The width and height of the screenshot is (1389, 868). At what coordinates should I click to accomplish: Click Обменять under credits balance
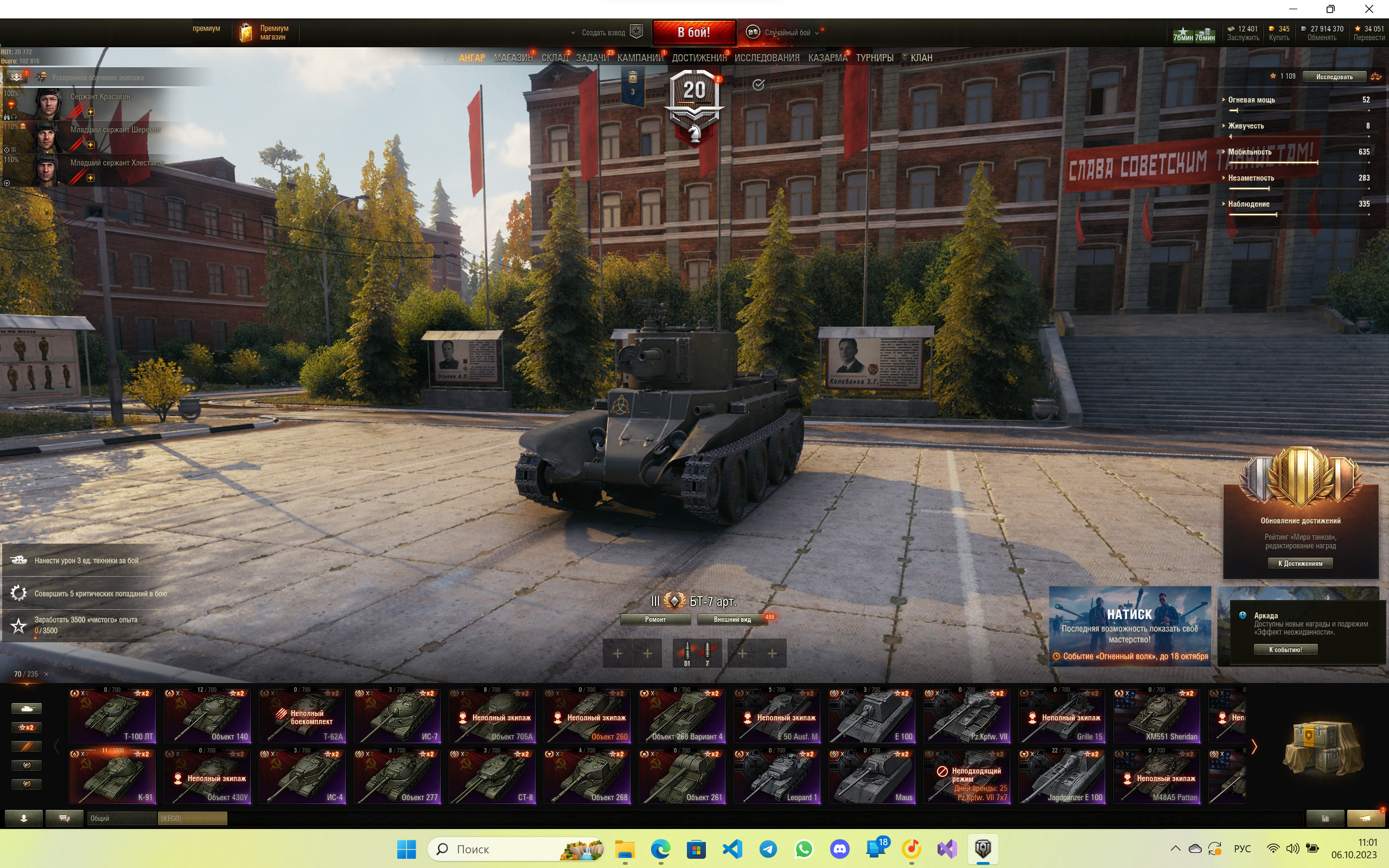pos(1322,38)
